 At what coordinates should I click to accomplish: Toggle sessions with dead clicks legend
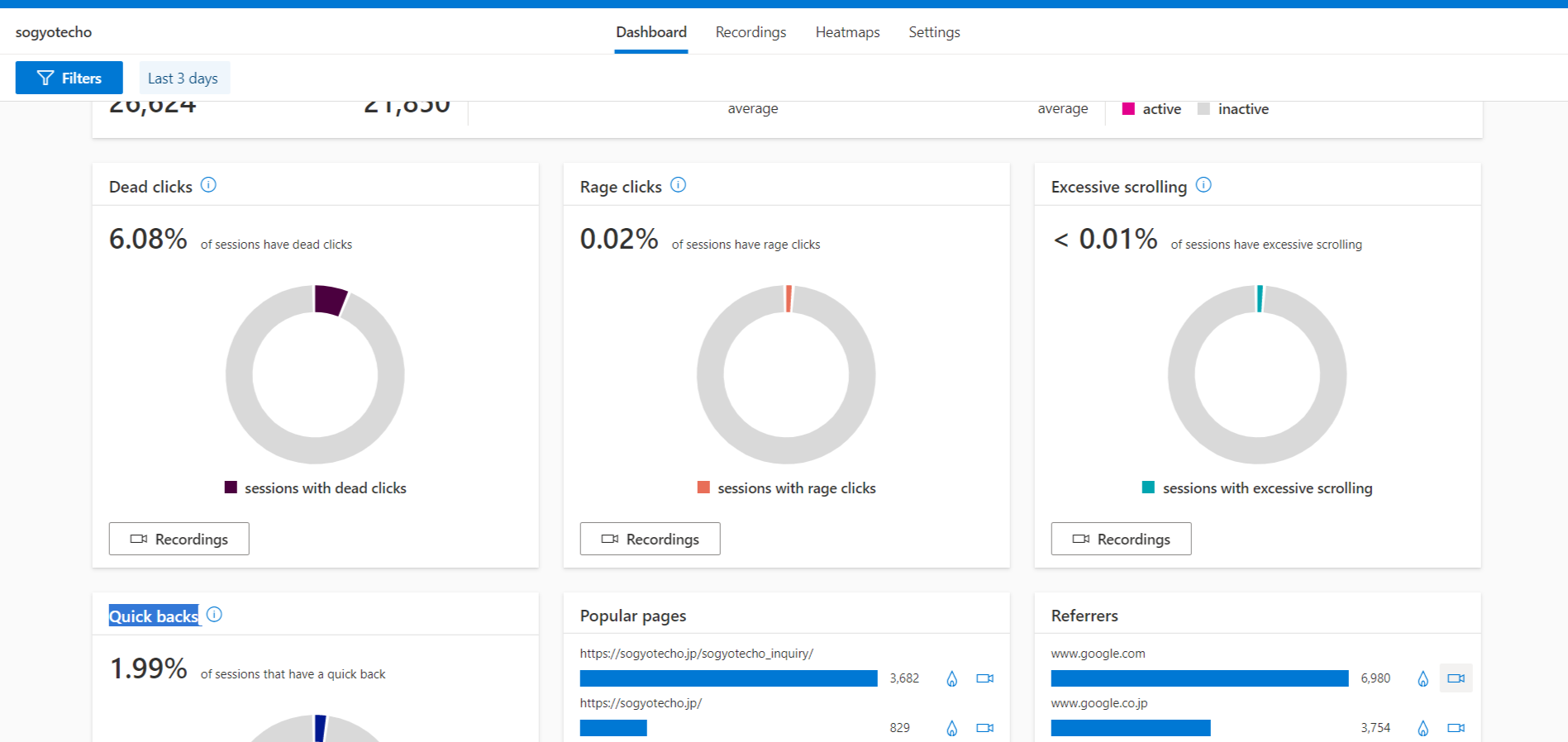coord(316,488)
